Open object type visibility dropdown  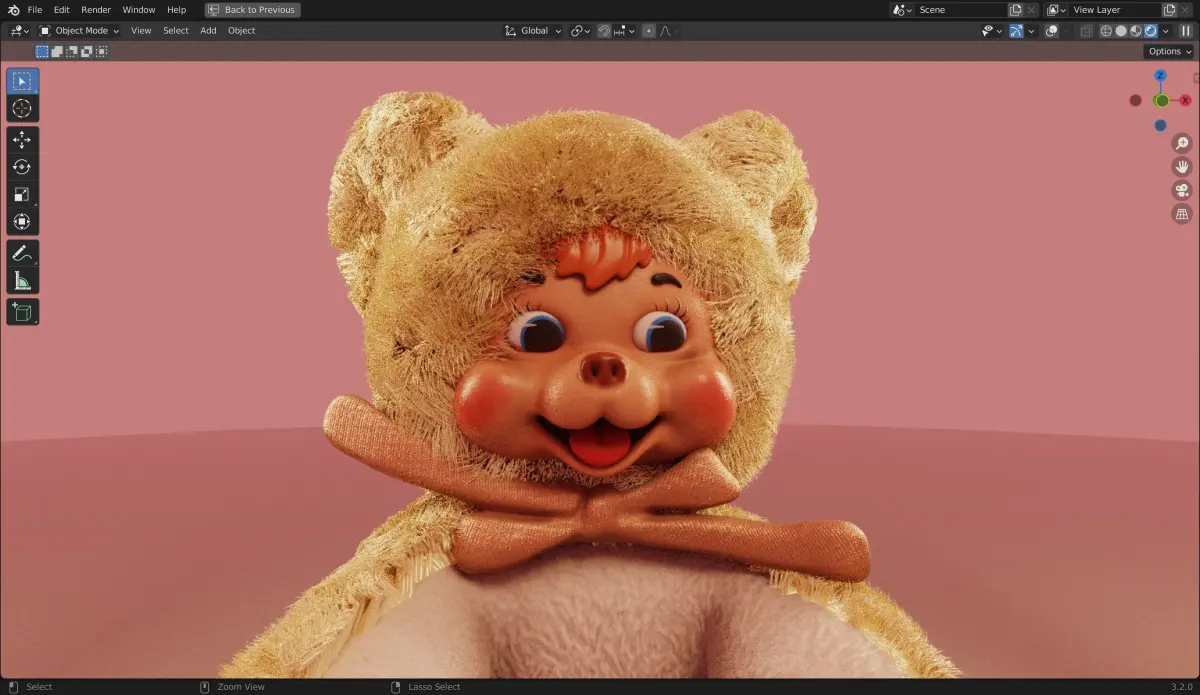pos(992,31)
